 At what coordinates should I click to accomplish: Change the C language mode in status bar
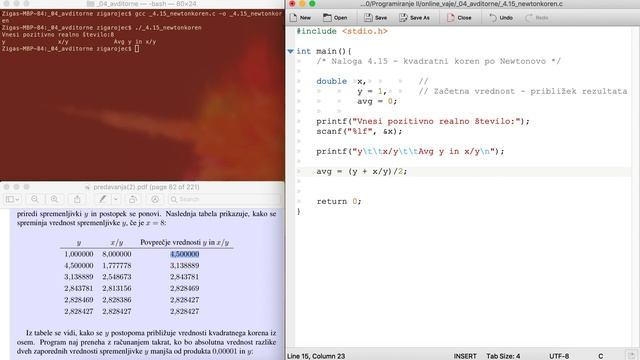click(600, 356)
